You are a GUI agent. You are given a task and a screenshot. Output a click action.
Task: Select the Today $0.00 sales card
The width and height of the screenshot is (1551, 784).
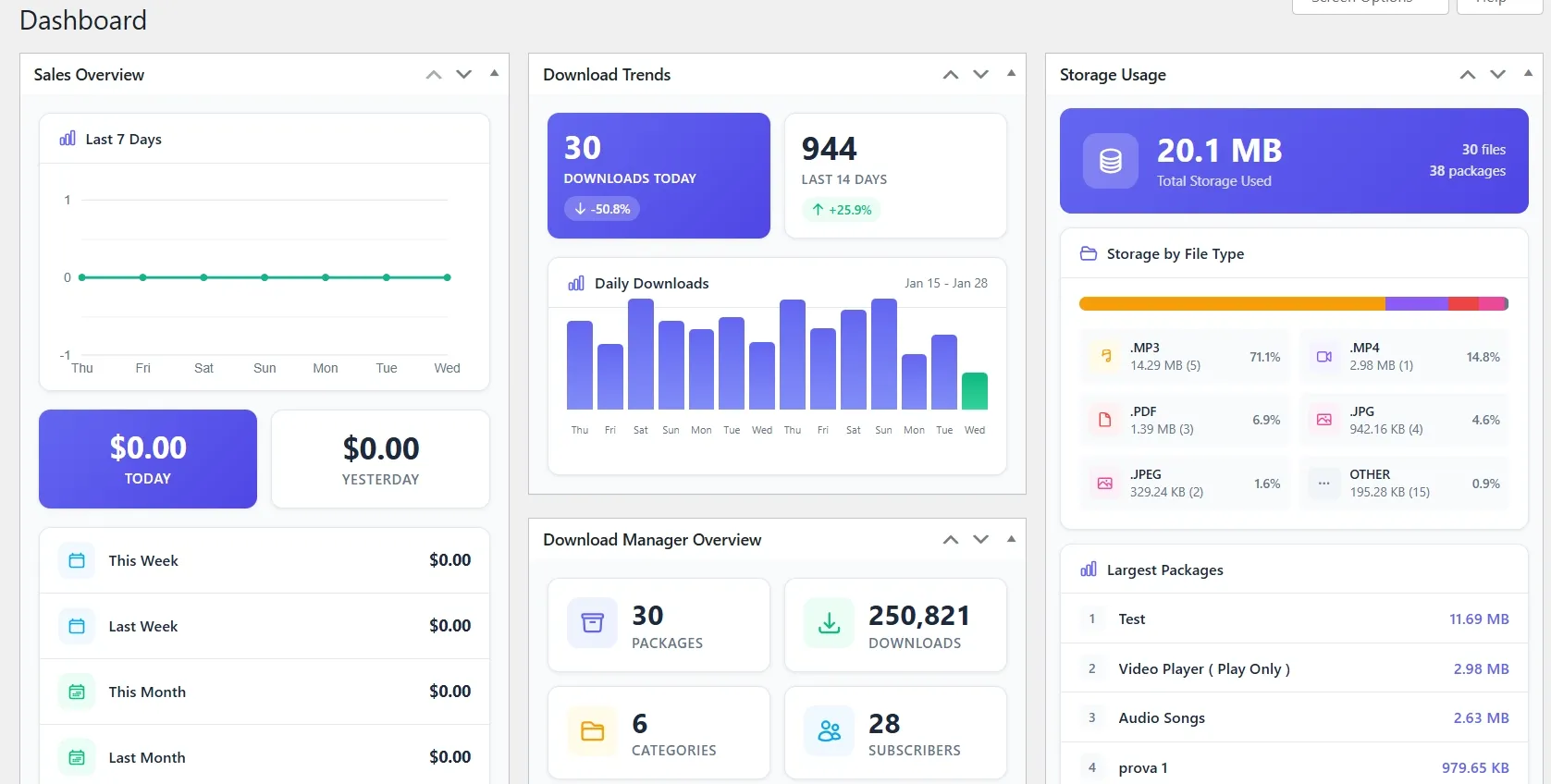[x=148, y=459]
